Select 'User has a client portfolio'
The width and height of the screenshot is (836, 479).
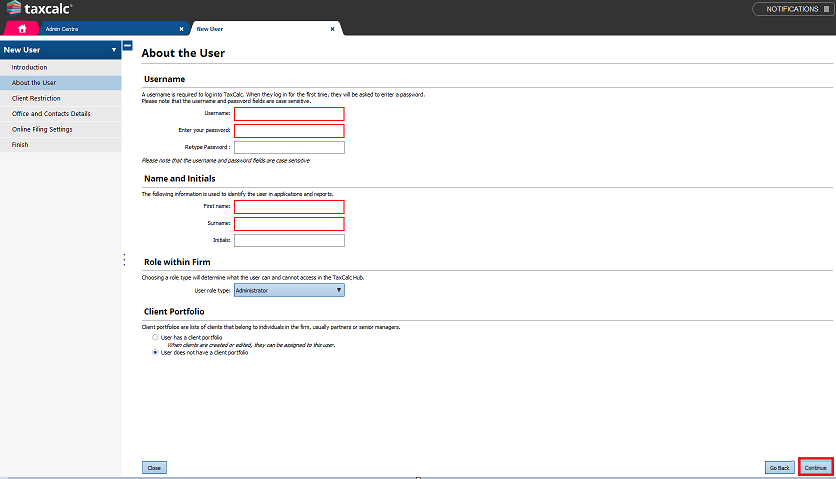point(154,338)
